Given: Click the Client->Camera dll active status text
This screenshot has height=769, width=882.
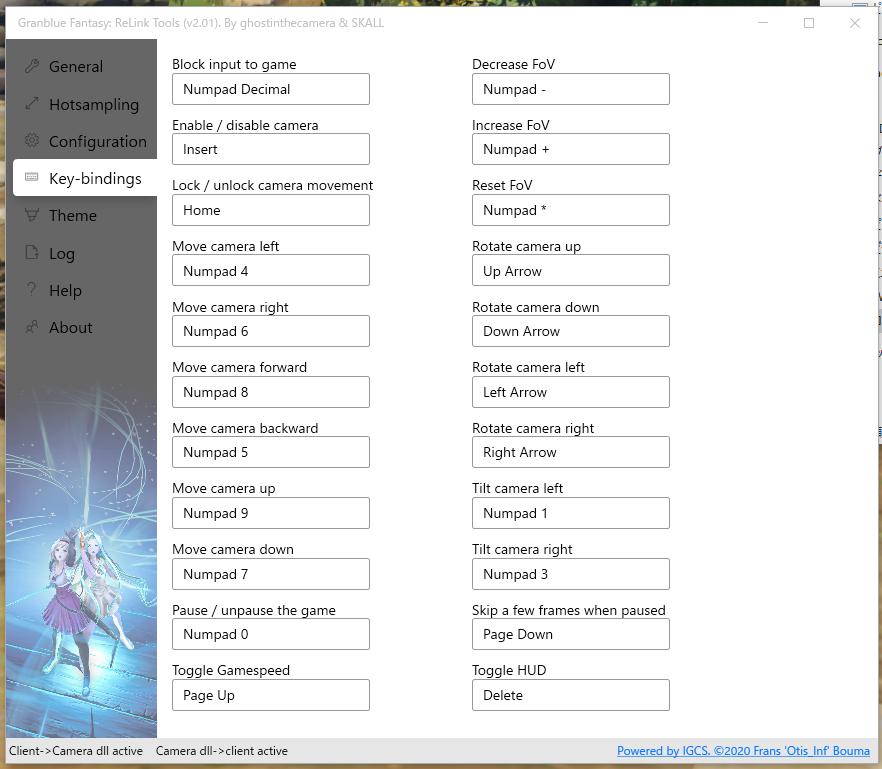Looking at the screenshot, I should [x=76, y=750].
